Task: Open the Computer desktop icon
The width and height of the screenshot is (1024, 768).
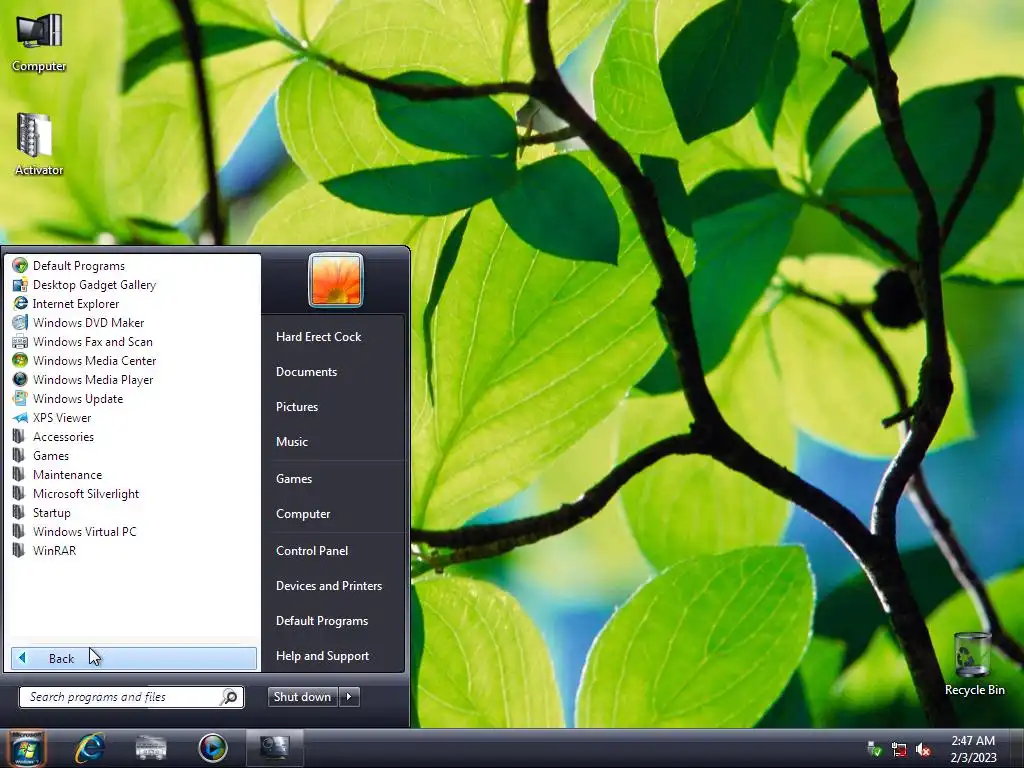Action: 39,42
